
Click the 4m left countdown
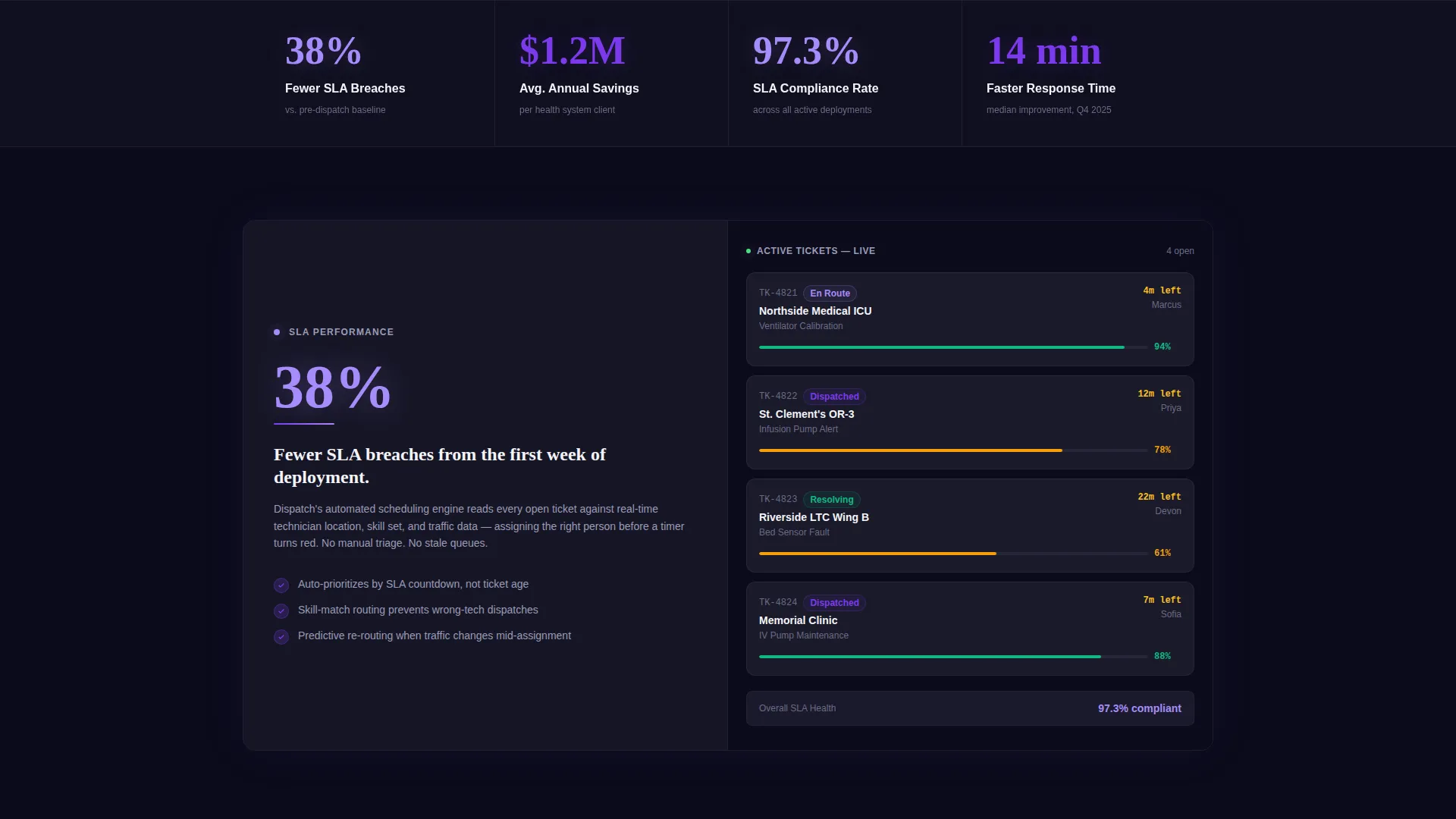(1162, 290)
